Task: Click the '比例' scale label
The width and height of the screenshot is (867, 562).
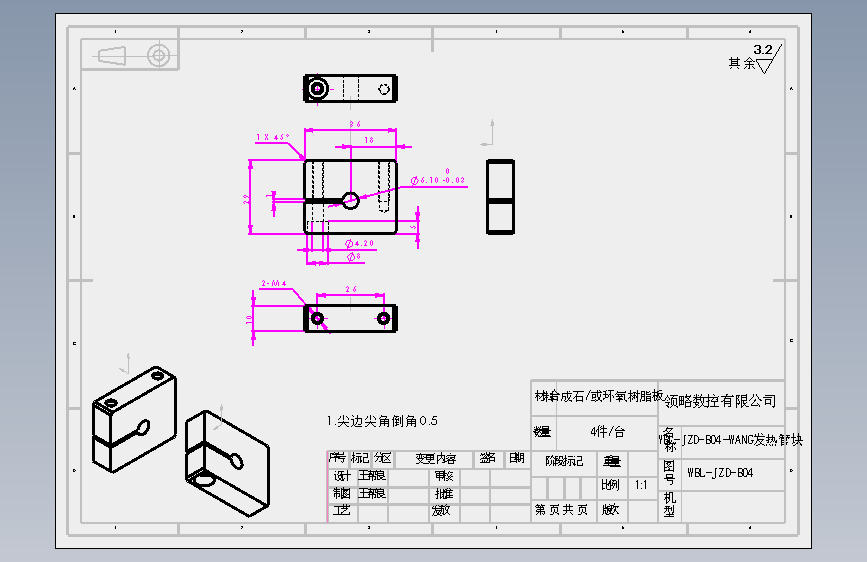Action: coord(610,485)
